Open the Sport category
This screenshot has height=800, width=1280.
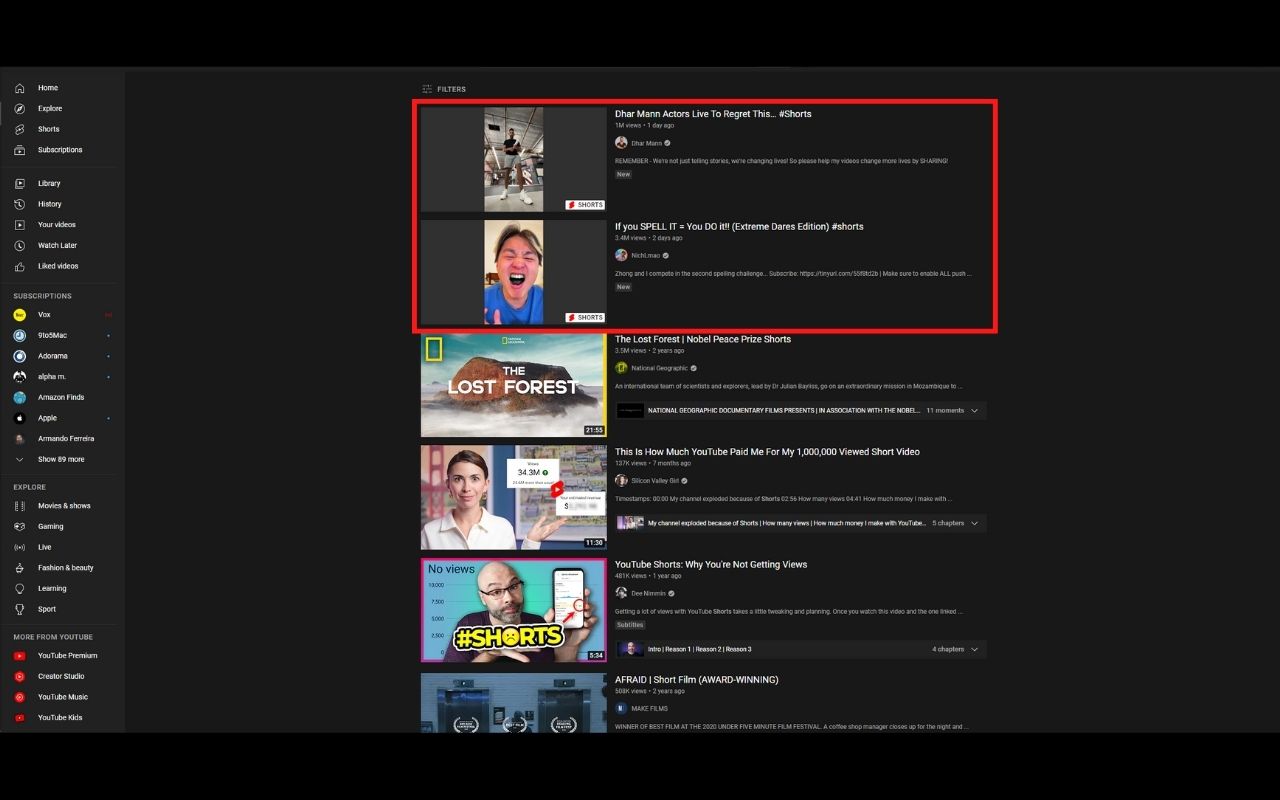(x=46, y=608)
